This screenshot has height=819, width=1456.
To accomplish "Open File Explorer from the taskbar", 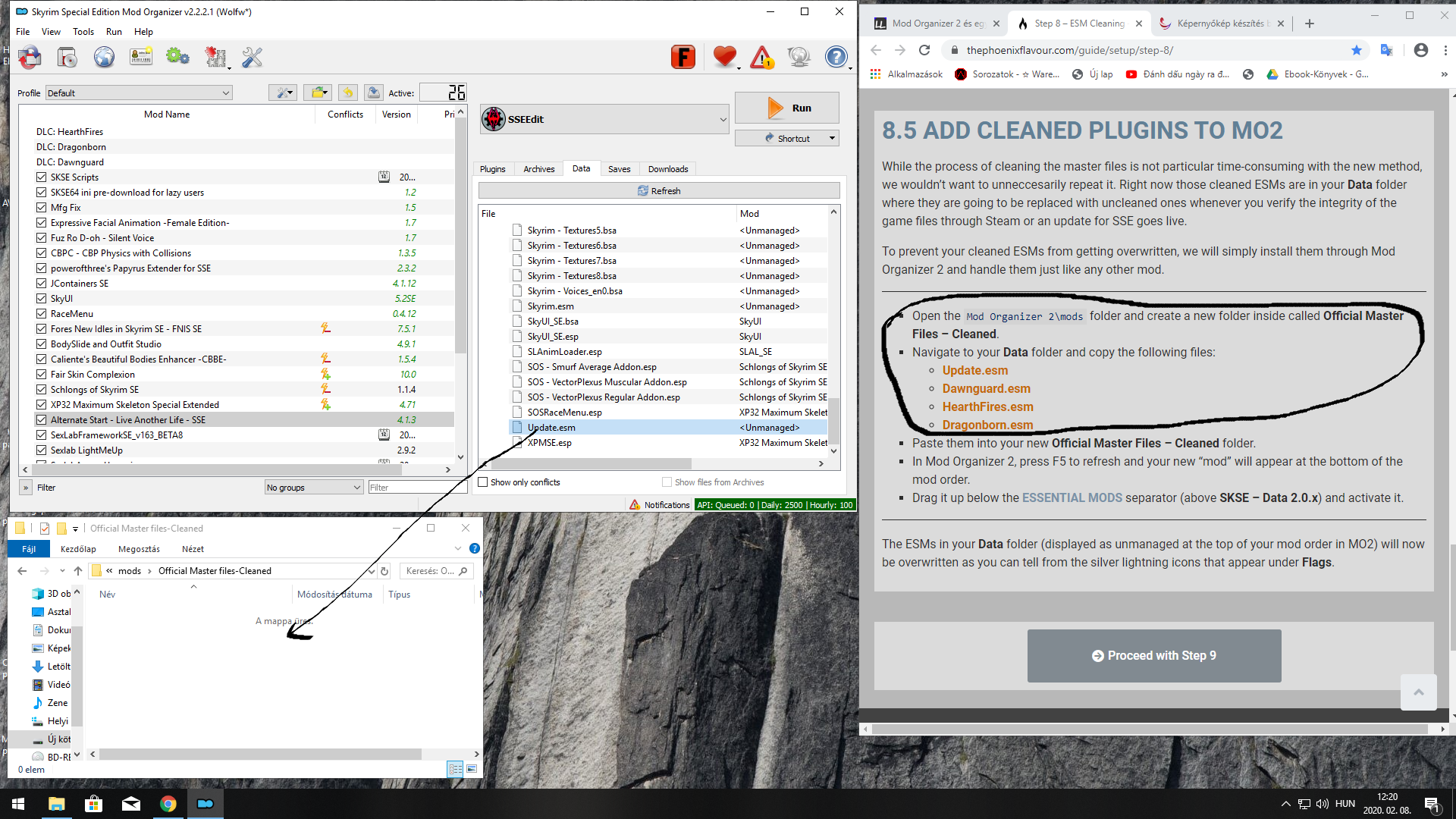I will point(57,804).
